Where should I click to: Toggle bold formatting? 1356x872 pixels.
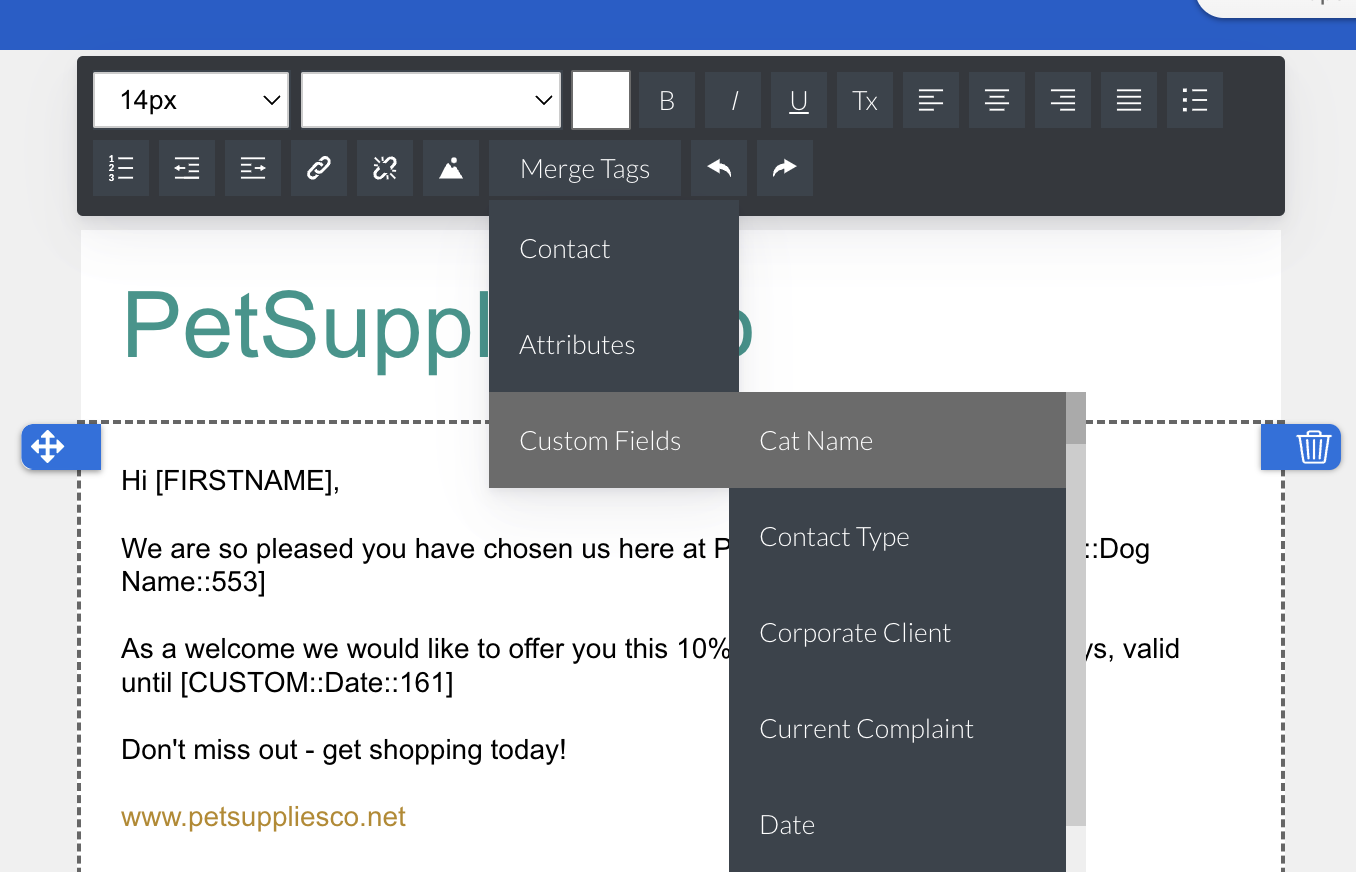pyautogui.click(x=666, y=100)
